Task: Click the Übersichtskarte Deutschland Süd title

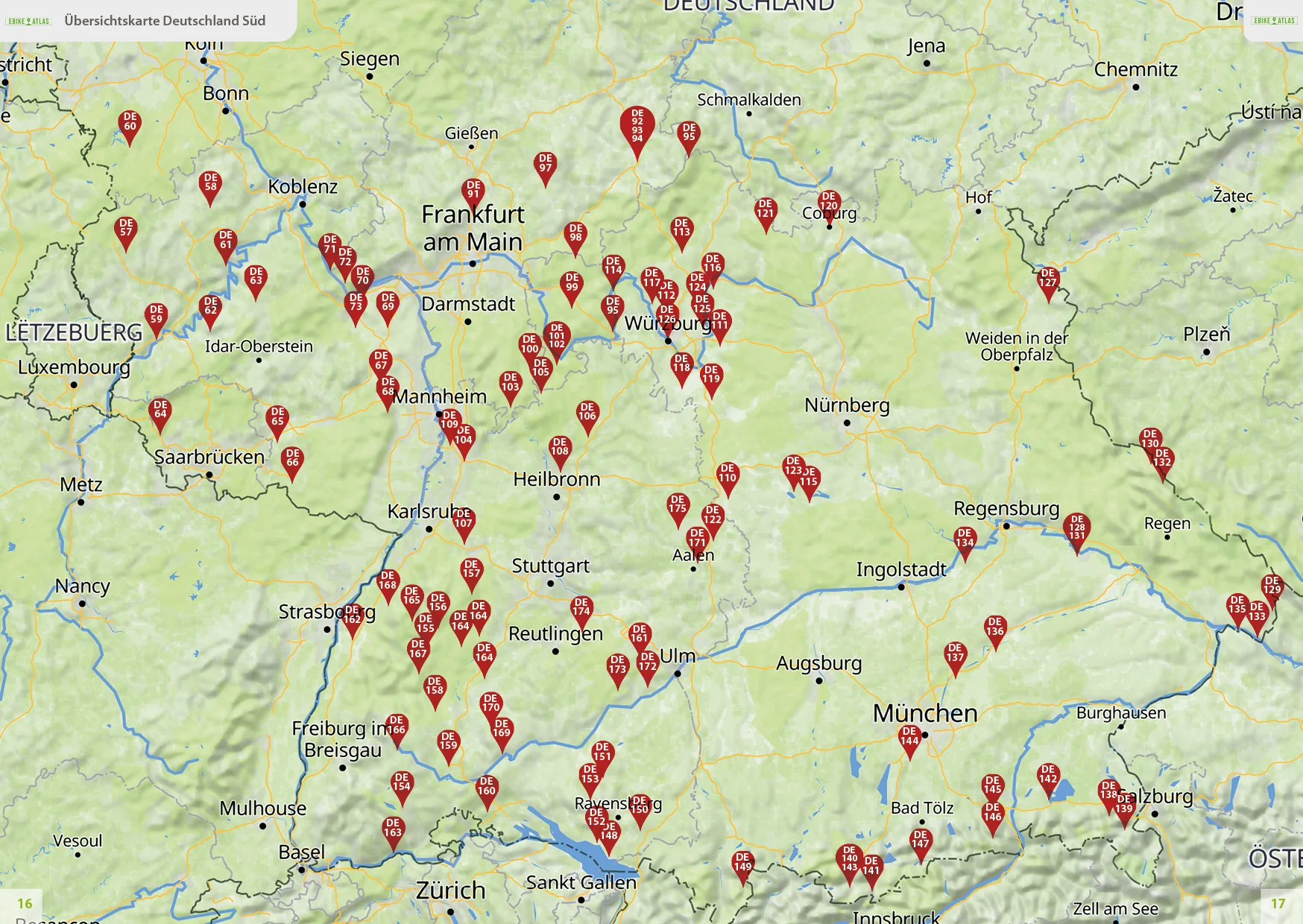Action: click(x=165, y=21)
